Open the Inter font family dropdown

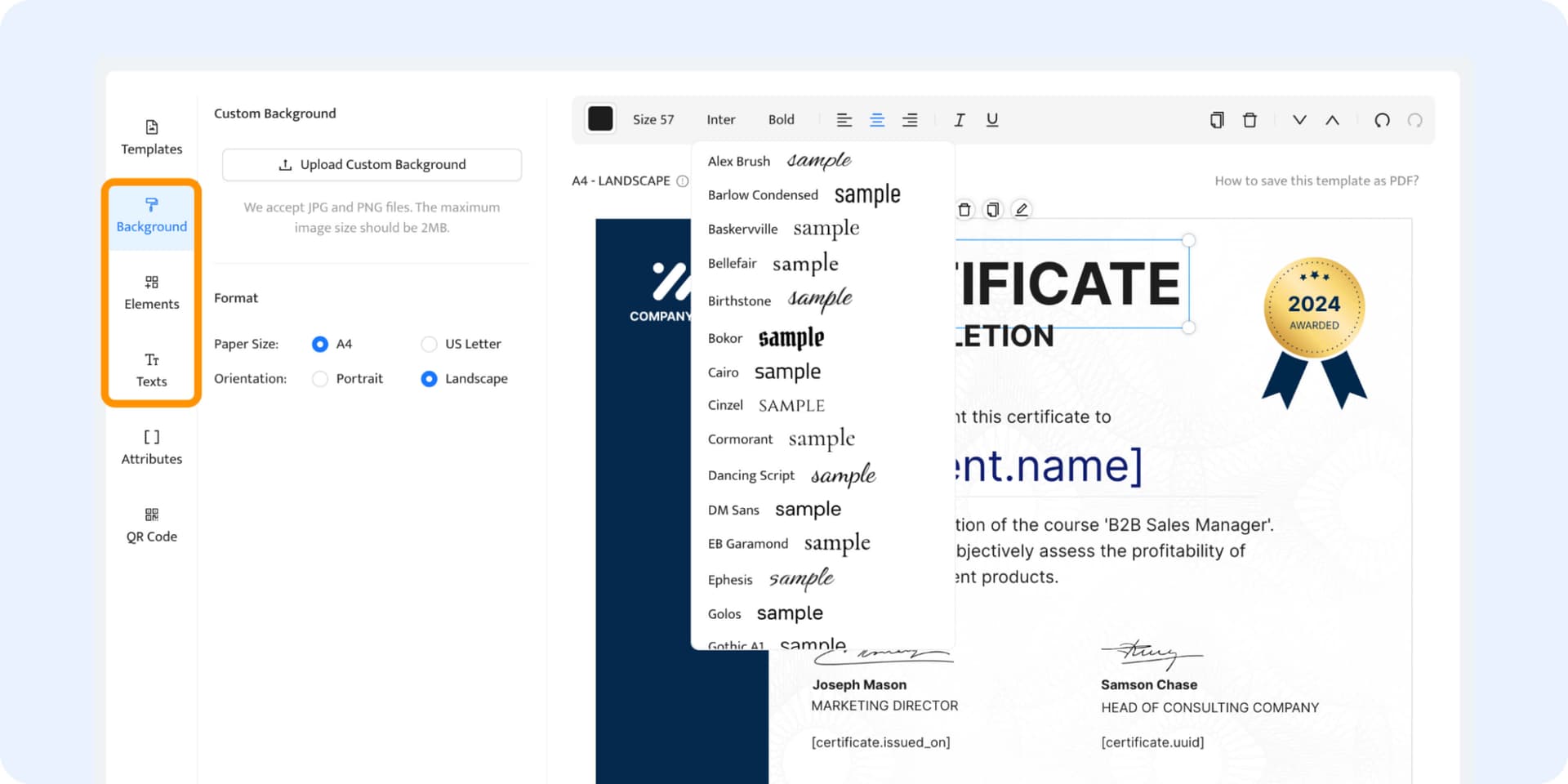click(720, 120)
